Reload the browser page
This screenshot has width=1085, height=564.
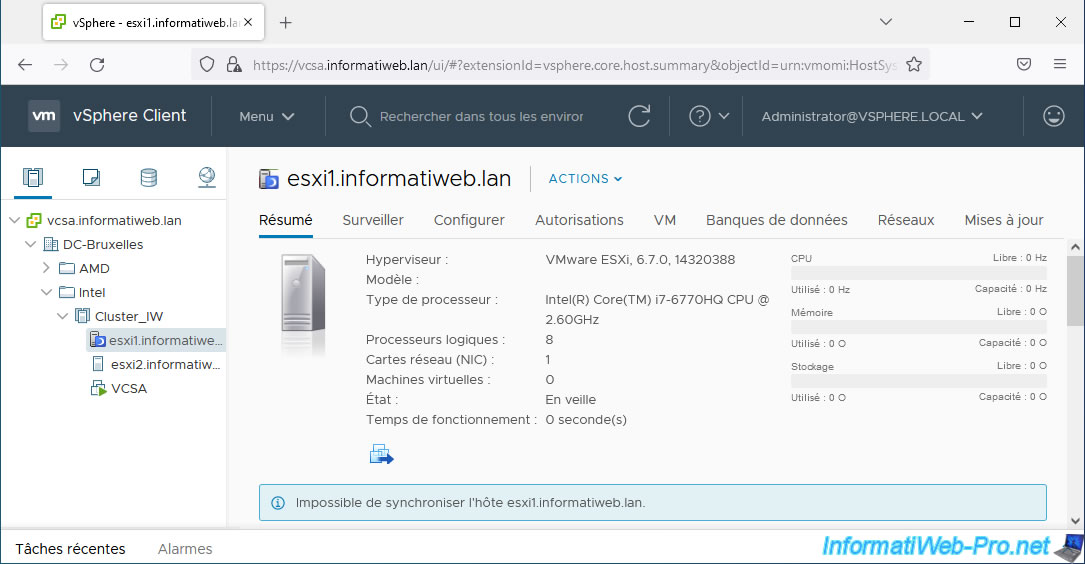click(97, 65)
